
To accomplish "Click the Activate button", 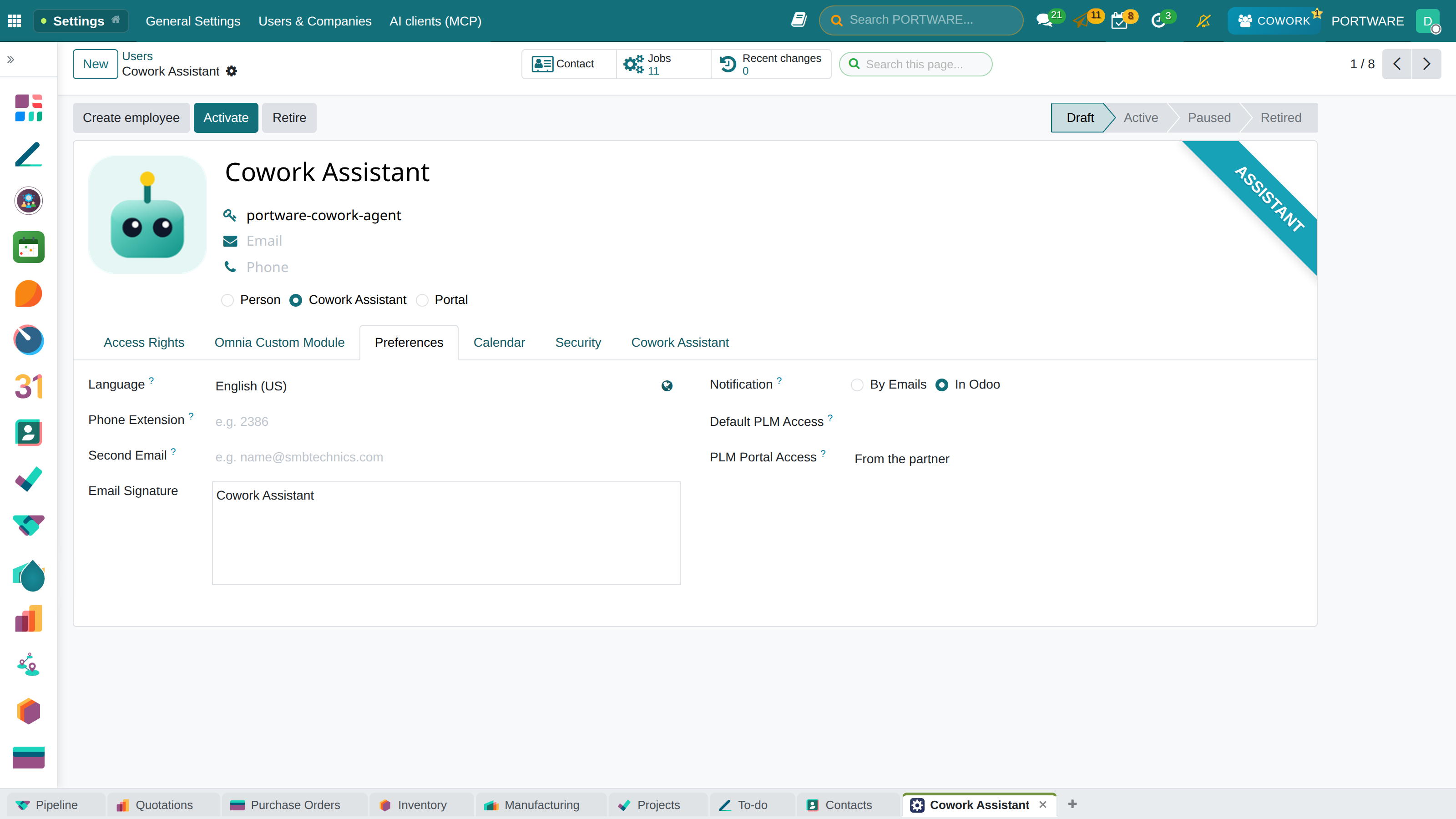I will tap(226, 117).
